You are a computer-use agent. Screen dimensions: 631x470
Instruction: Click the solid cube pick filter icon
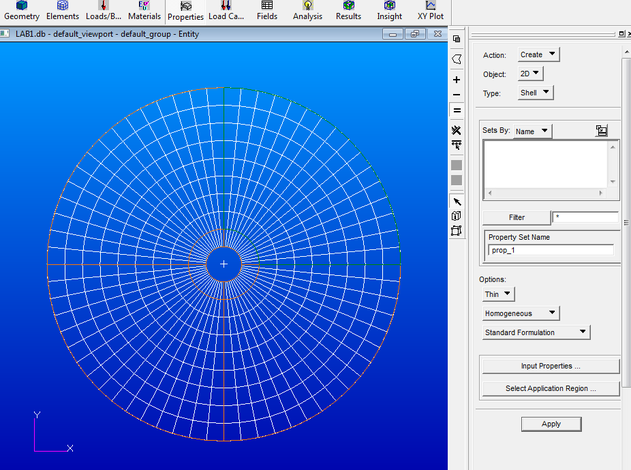click(x=457, y=216)
